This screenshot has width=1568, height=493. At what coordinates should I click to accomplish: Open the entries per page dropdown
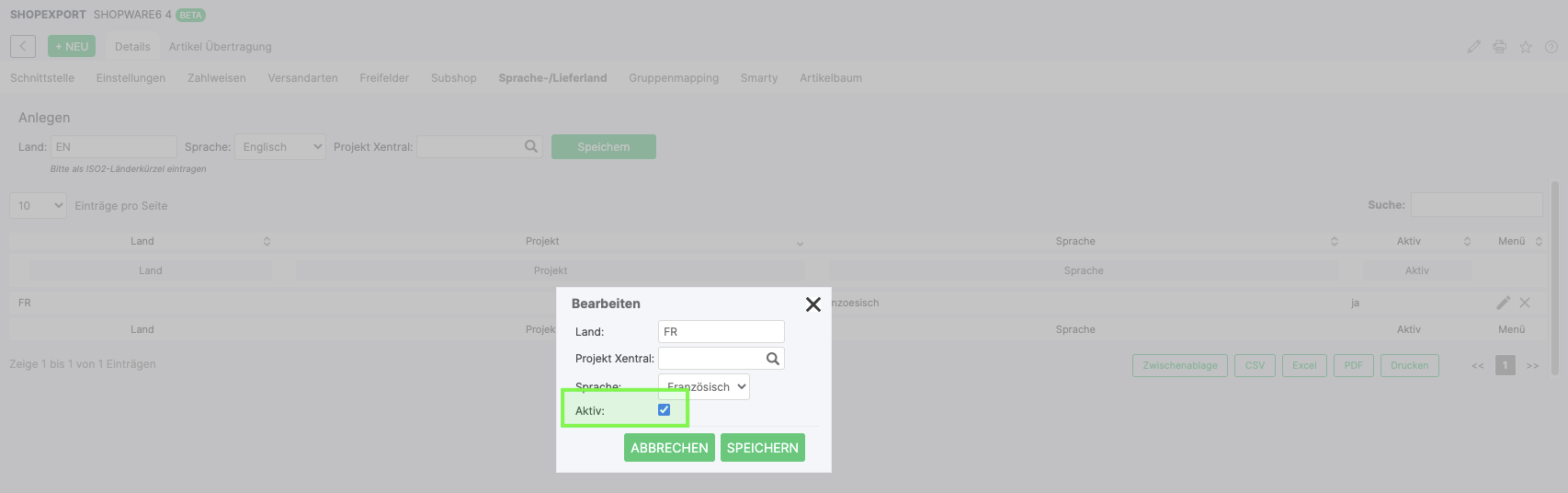point(39,206)
